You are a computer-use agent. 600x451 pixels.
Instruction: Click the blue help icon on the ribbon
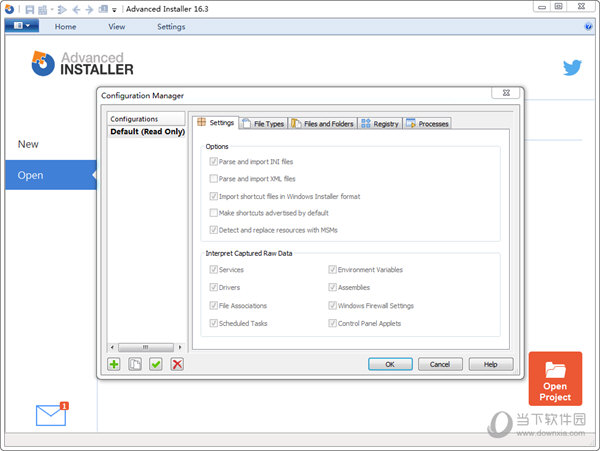click(x=588, y=26)
